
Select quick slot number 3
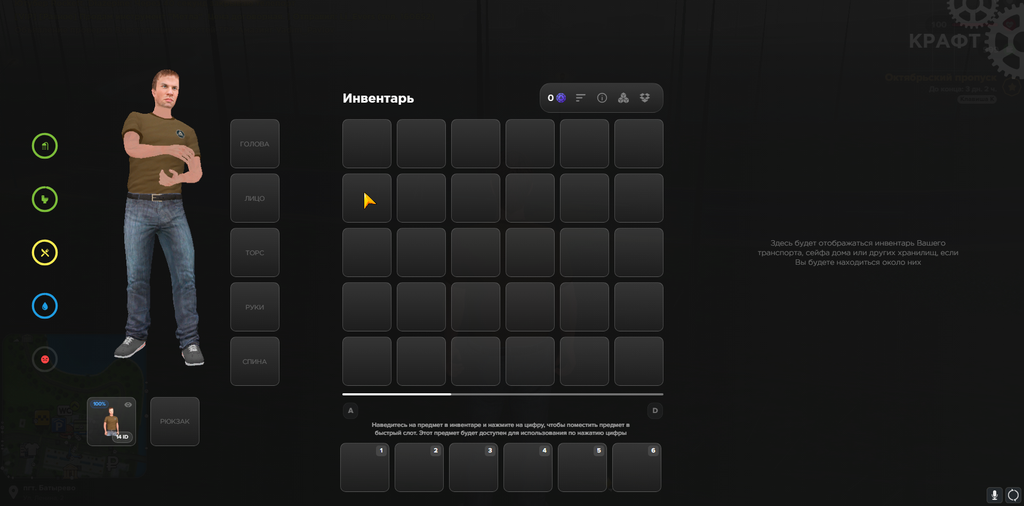click(x=473, y=467)
